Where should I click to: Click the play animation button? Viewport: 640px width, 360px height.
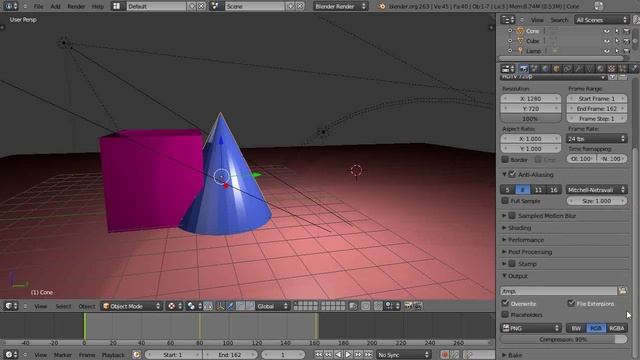click(x=348, y=355)
